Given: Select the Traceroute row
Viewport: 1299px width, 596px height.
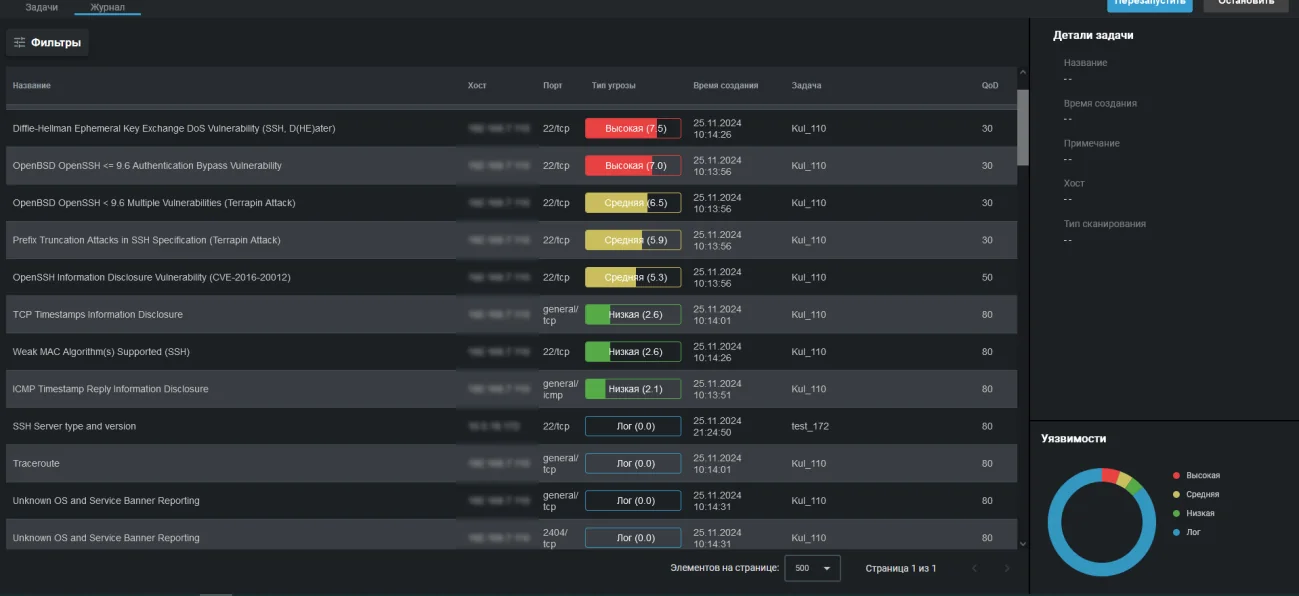Looking at the screenshot, I should [511, 463].
